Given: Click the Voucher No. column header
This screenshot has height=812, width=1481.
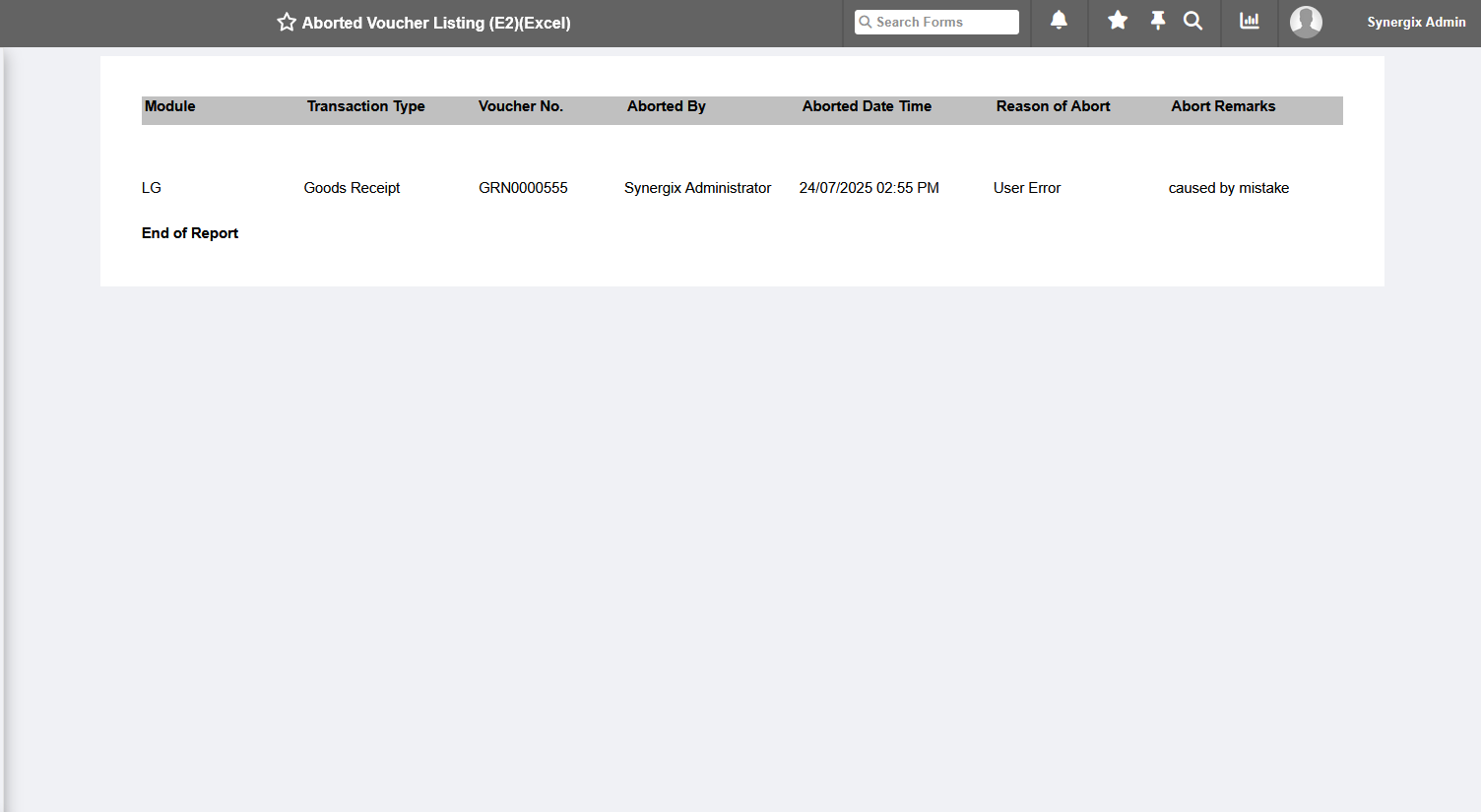Looking at the screenshot, I should (521, 106).
